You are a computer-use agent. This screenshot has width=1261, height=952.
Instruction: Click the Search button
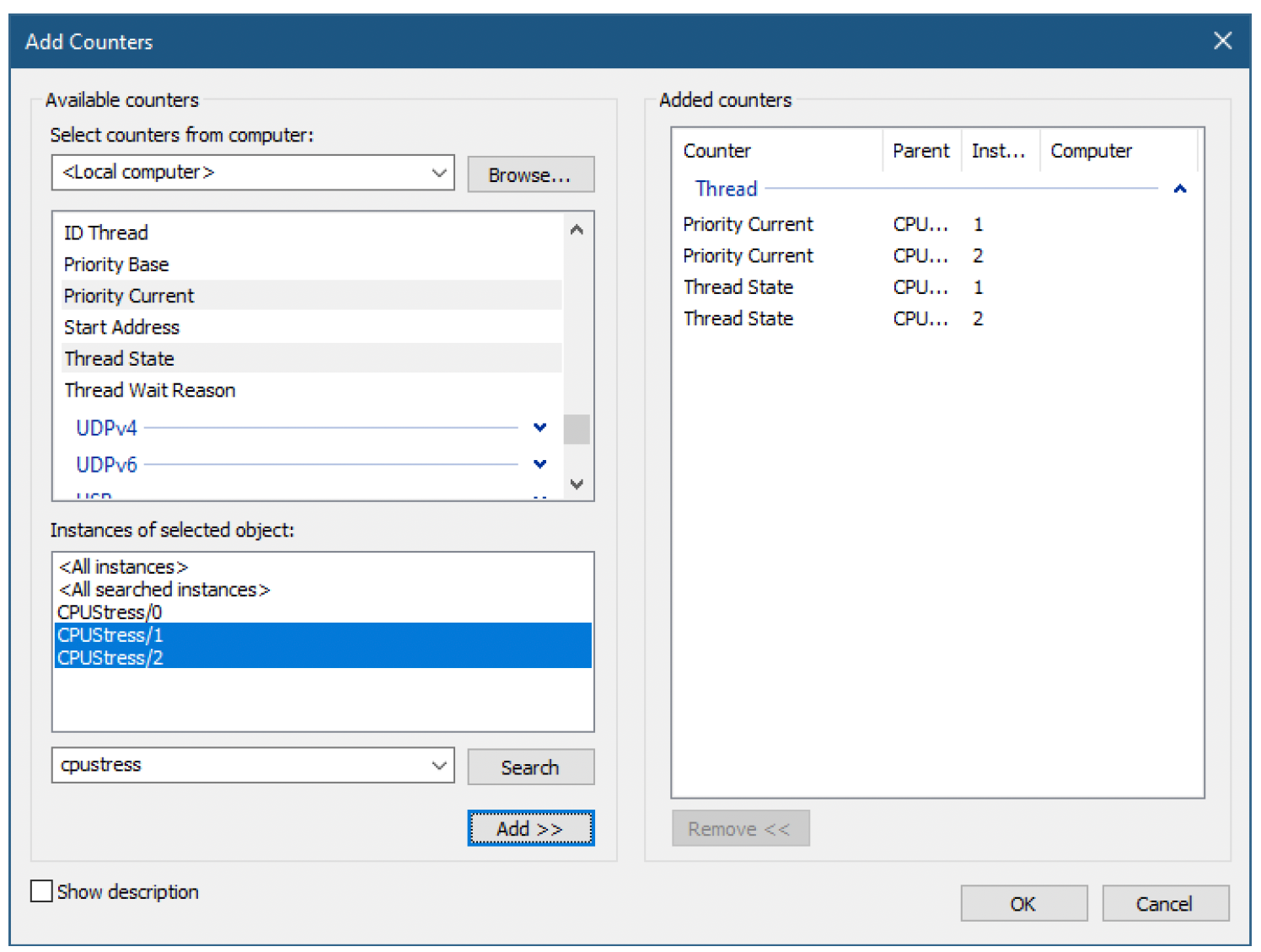pyautogui.click(x=531, y=767)
